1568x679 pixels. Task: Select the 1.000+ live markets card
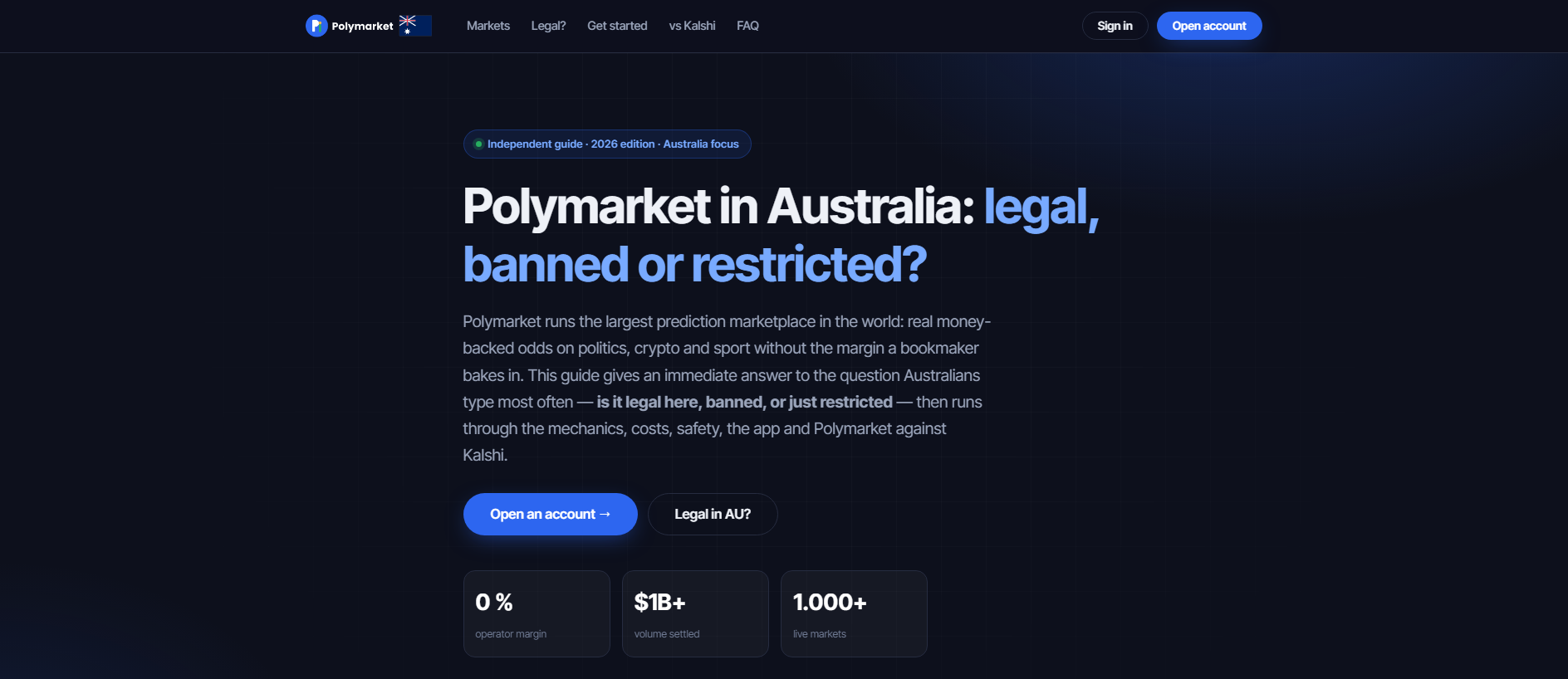coord(854,613)
